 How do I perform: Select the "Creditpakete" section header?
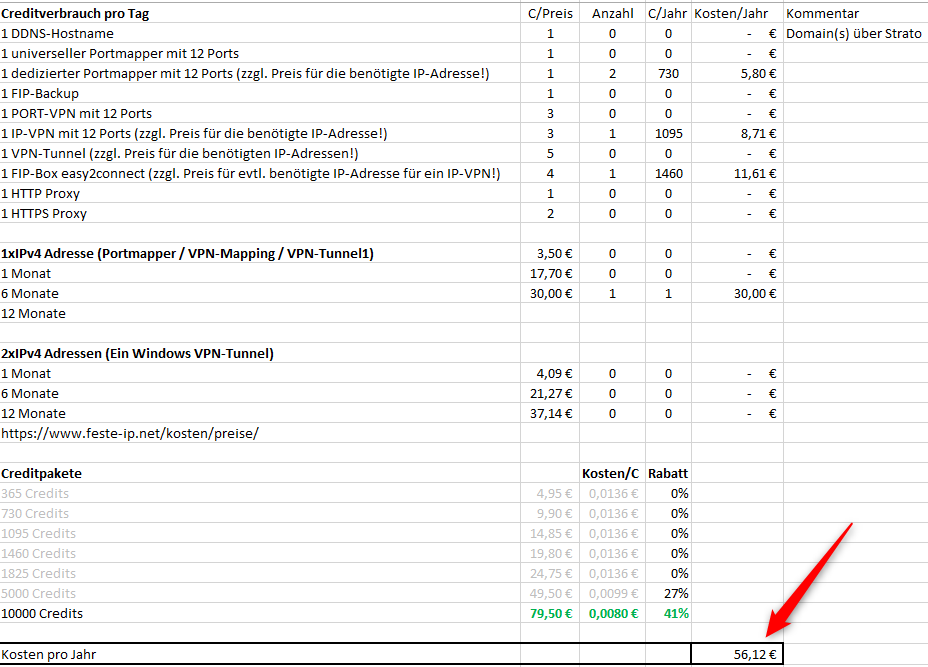pyautogui.click(x=42, y=473)
